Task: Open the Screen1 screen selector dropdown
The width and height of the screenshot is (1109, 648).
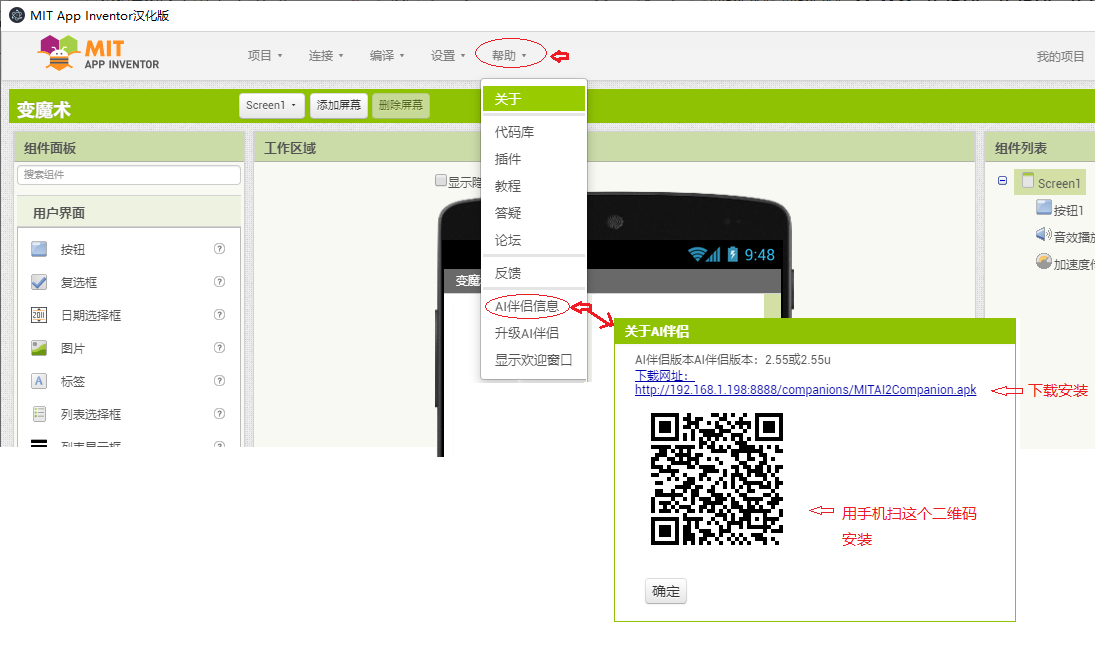Action: coord(270,104)
